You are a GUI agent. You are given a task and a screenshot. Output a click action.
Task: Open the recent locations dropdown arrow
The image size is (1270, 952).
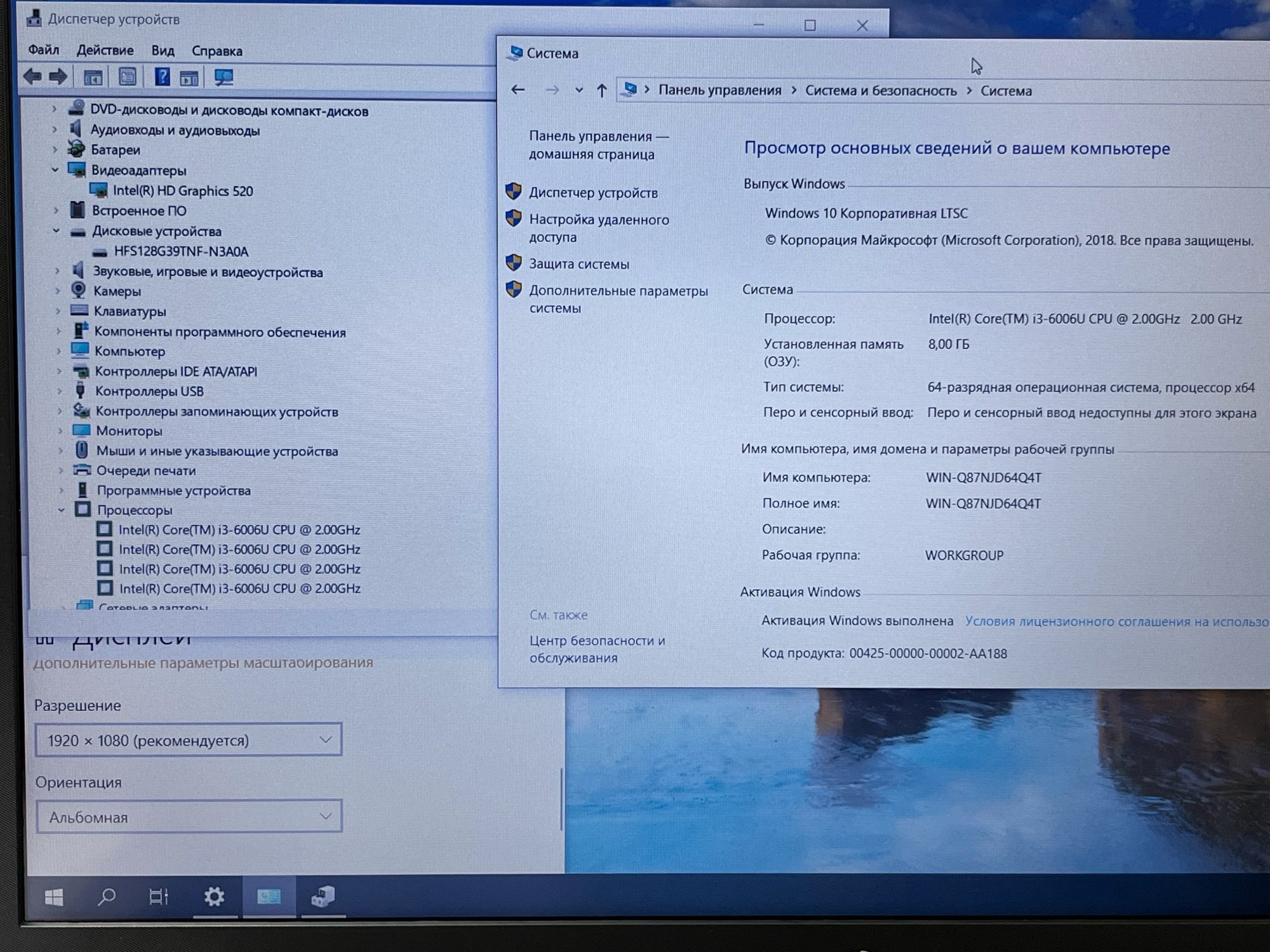(578, 90)
